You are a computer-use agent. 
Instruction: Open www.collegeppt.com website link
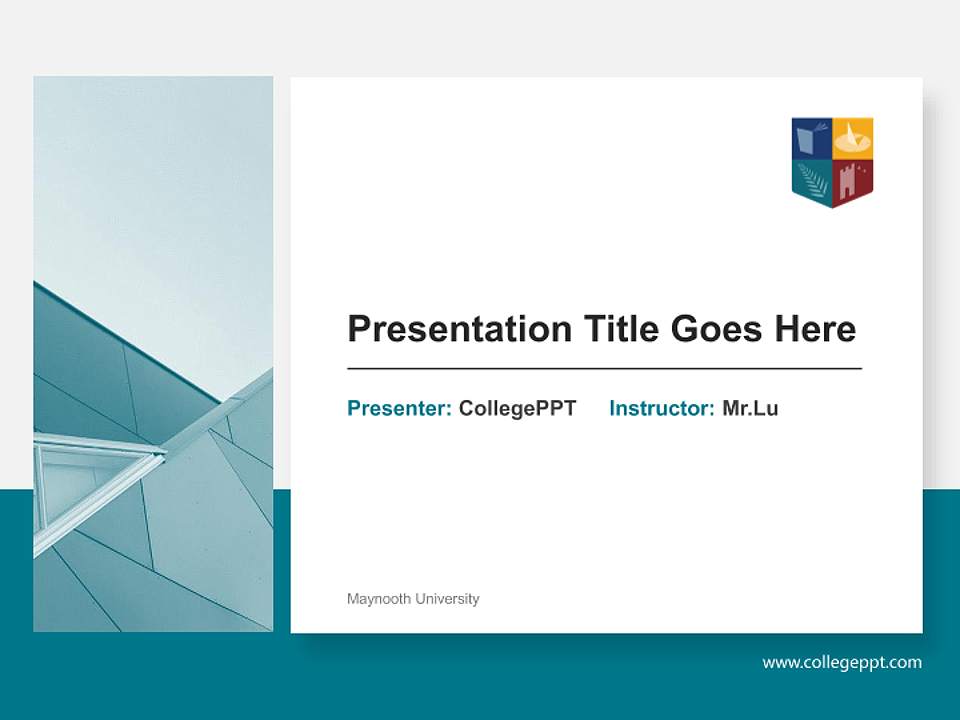[x=841, y=662]
